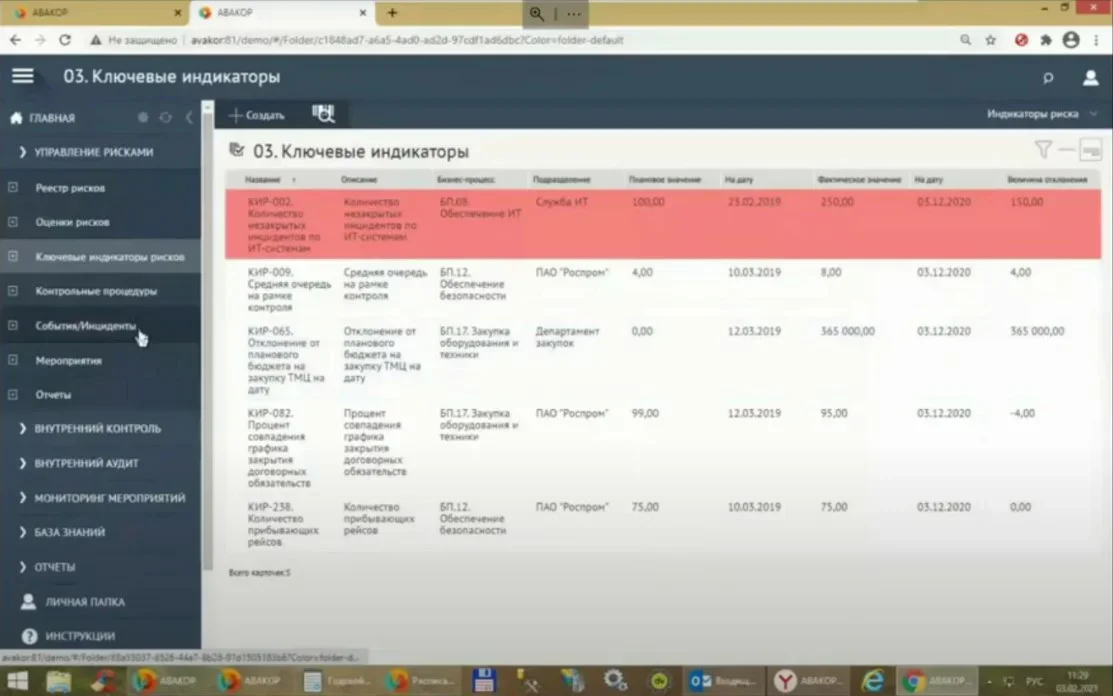The width and height of the screenshot is (1113, 696).
Task: Expand the БАЗА ЗНАНИЙ section
Action: tap(22, 532)
